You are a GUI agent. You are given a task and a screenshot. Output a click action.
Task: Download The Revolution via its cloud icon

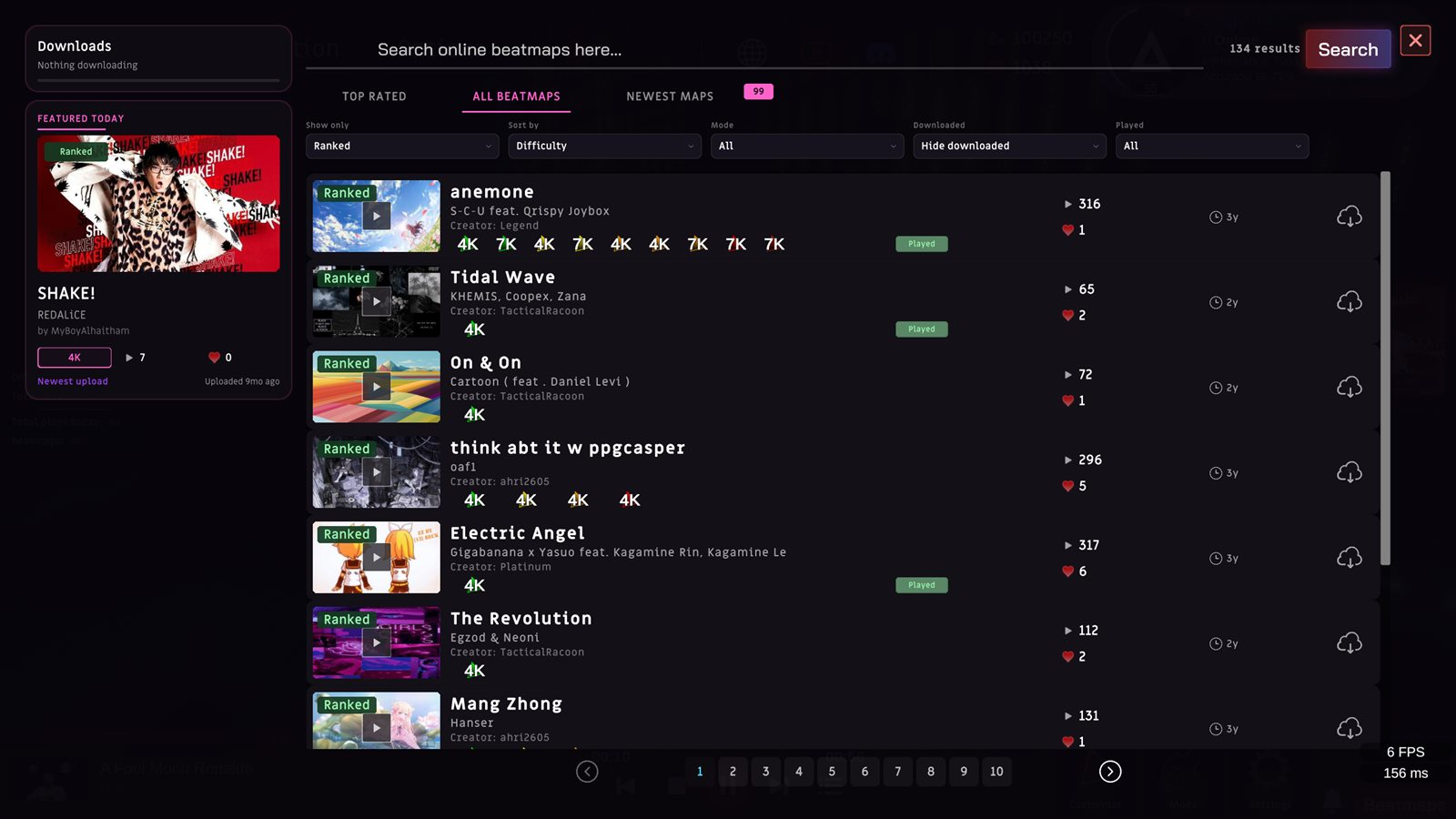pos(1349,643)
